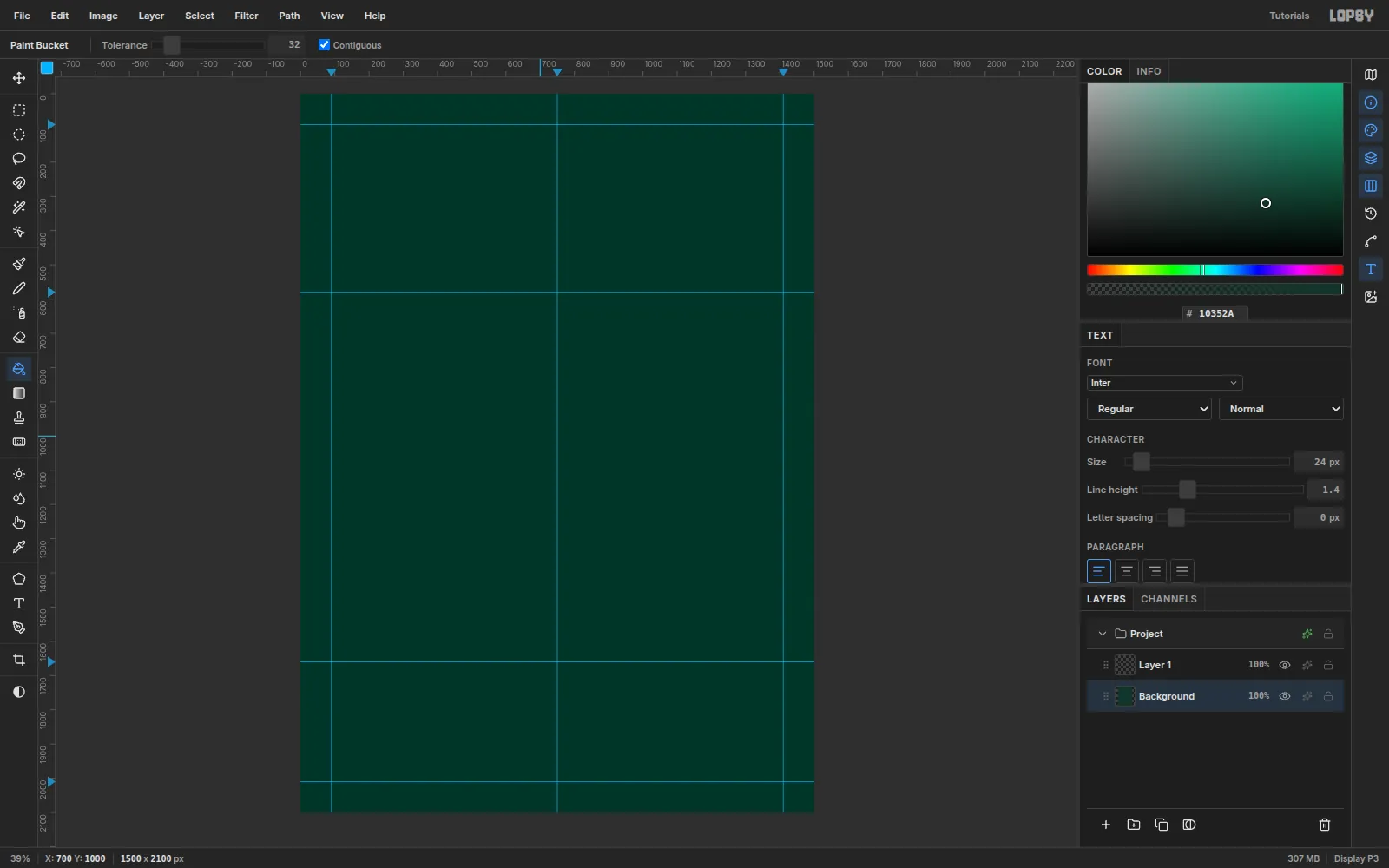Select the Magic Wand tool
This screenshot has height=868, width=1389.
tap(18, 207)
